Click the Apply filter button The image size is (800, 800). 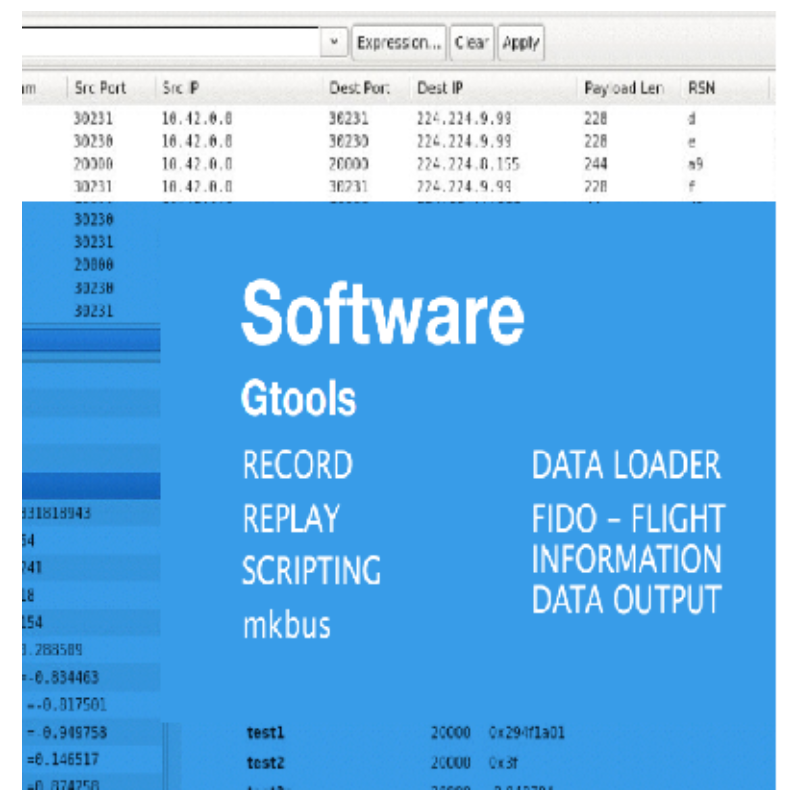tap(520, 43)
